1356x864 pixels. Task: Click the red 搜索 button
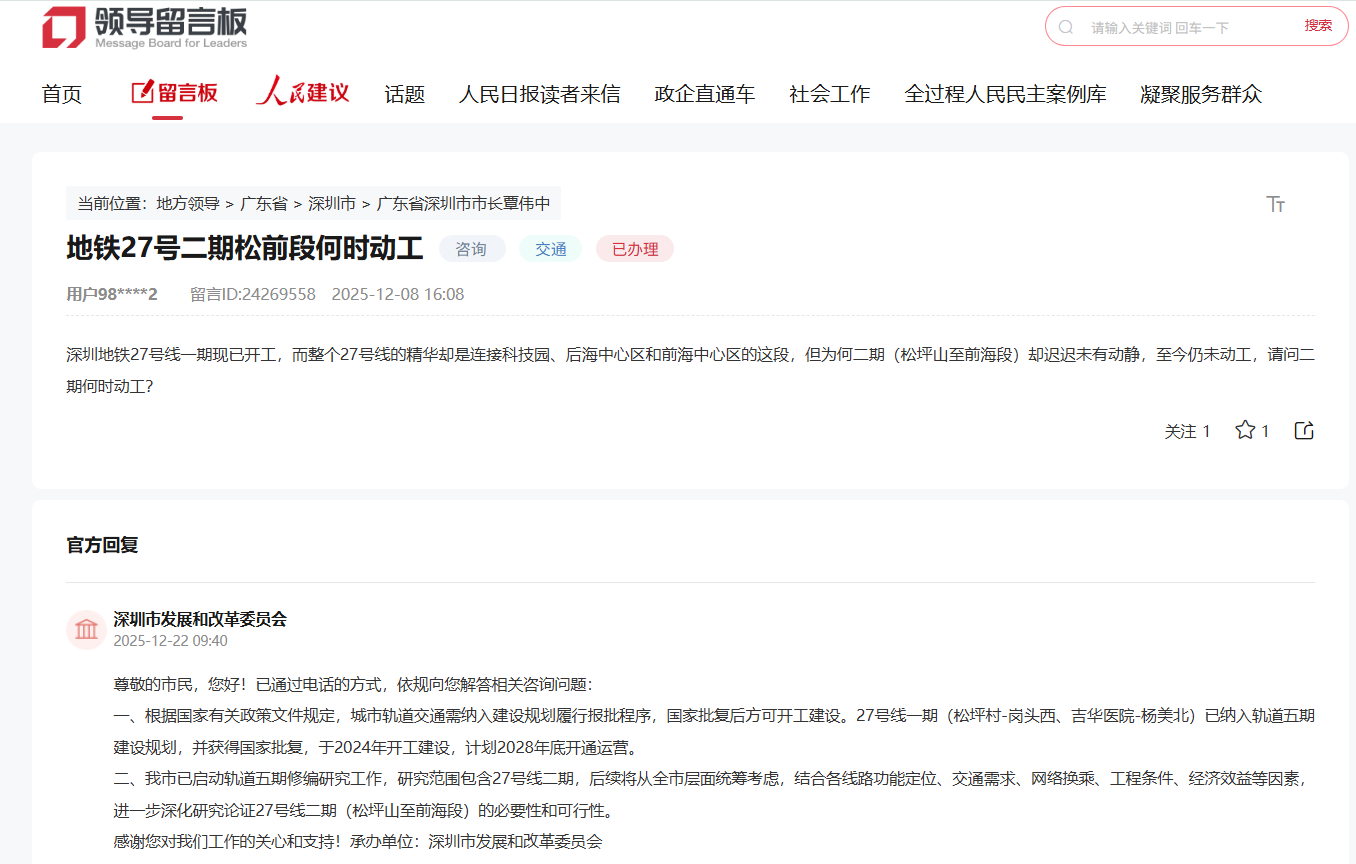tap(1318, 26)
